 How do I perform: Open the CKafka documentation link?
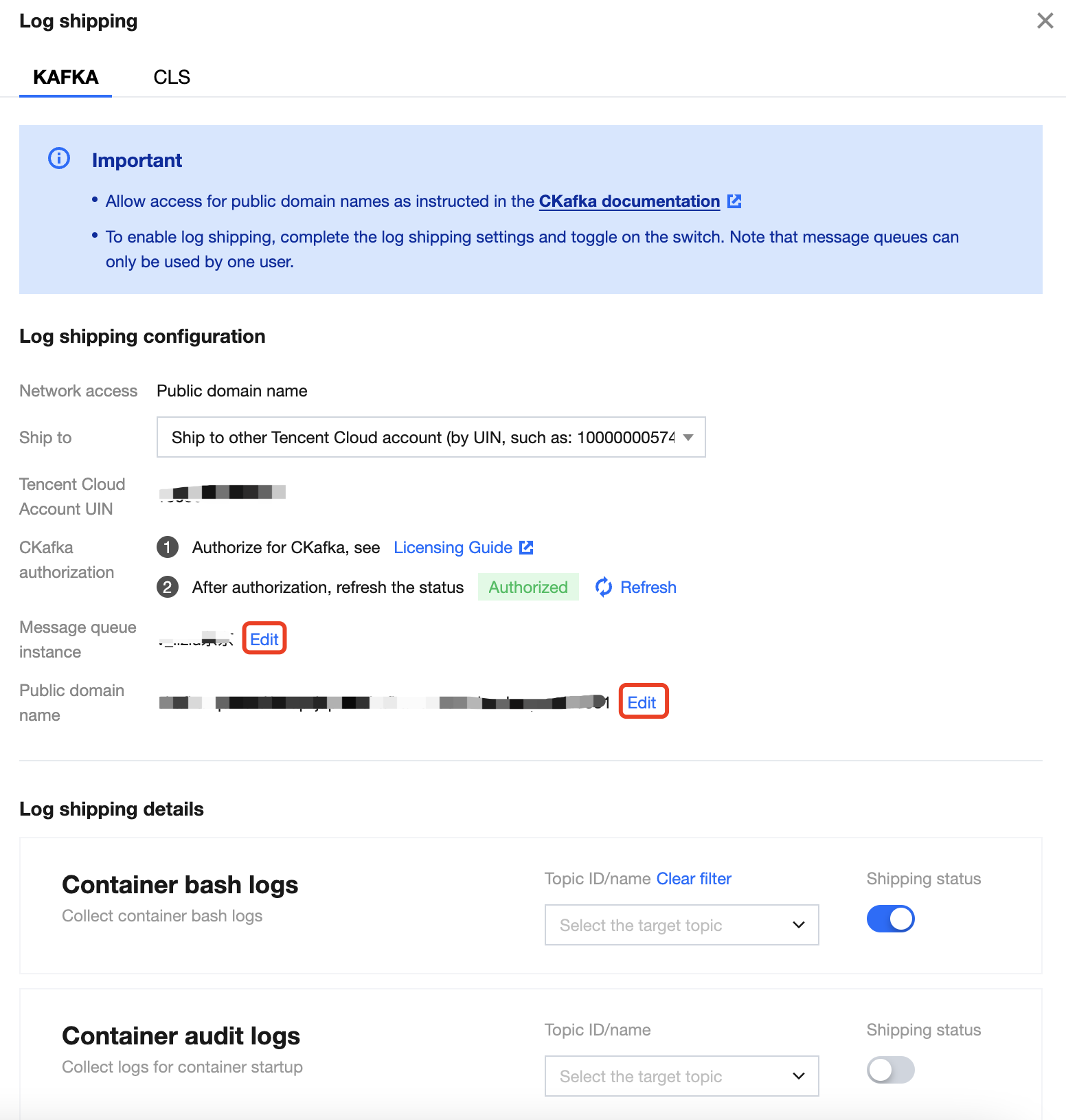coord(629,201)
